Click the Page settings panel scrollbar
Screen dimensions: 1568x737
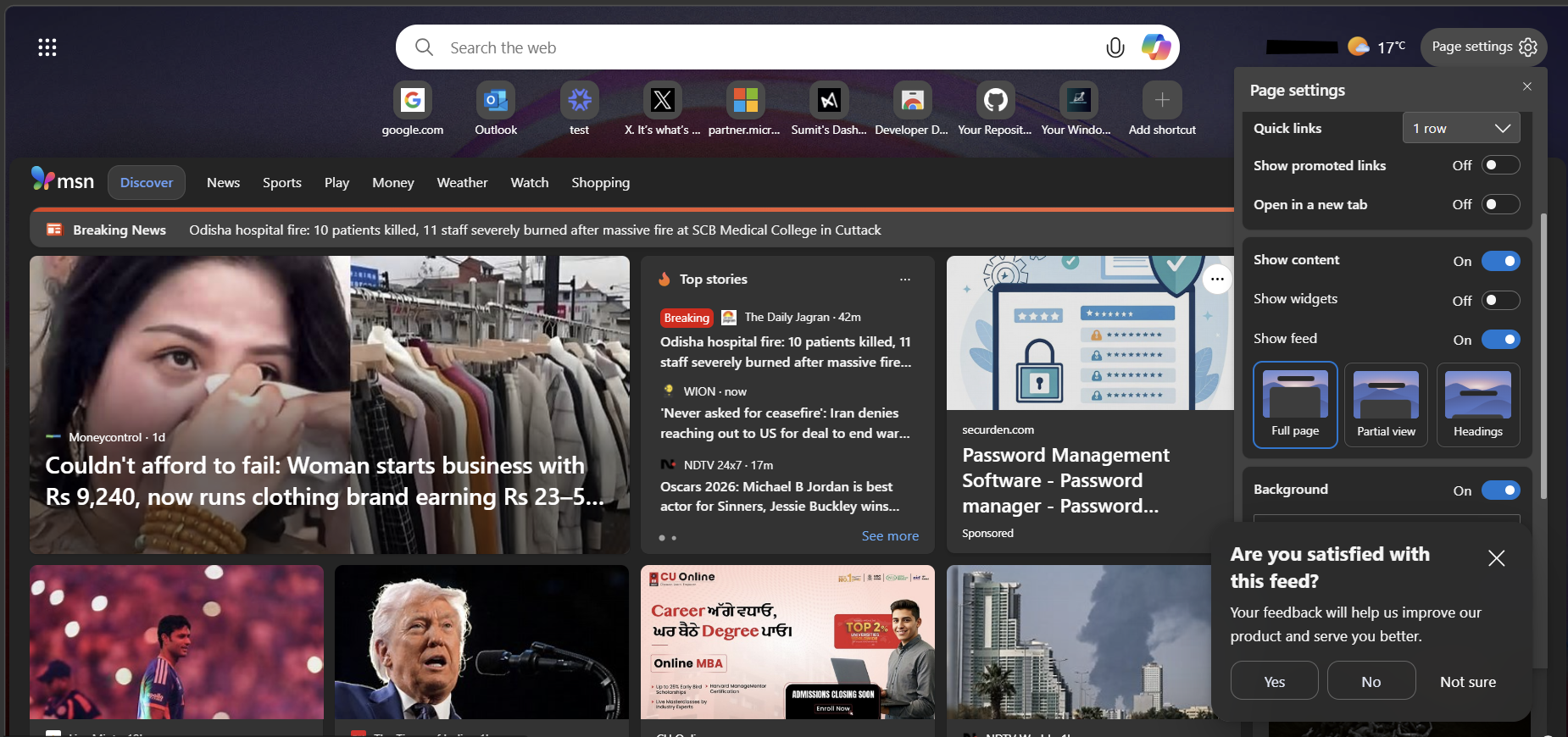[1543, 356]
